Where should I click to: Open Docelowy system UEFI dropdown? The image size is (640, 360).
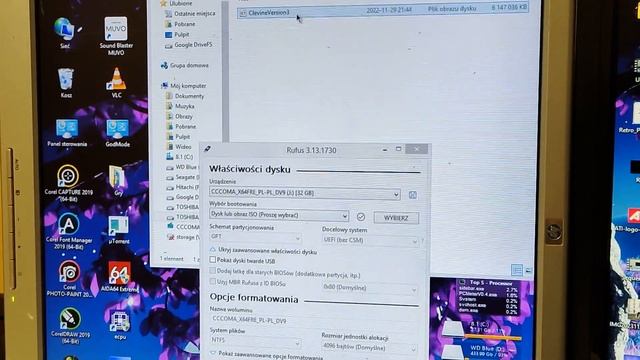pos(370,240)
